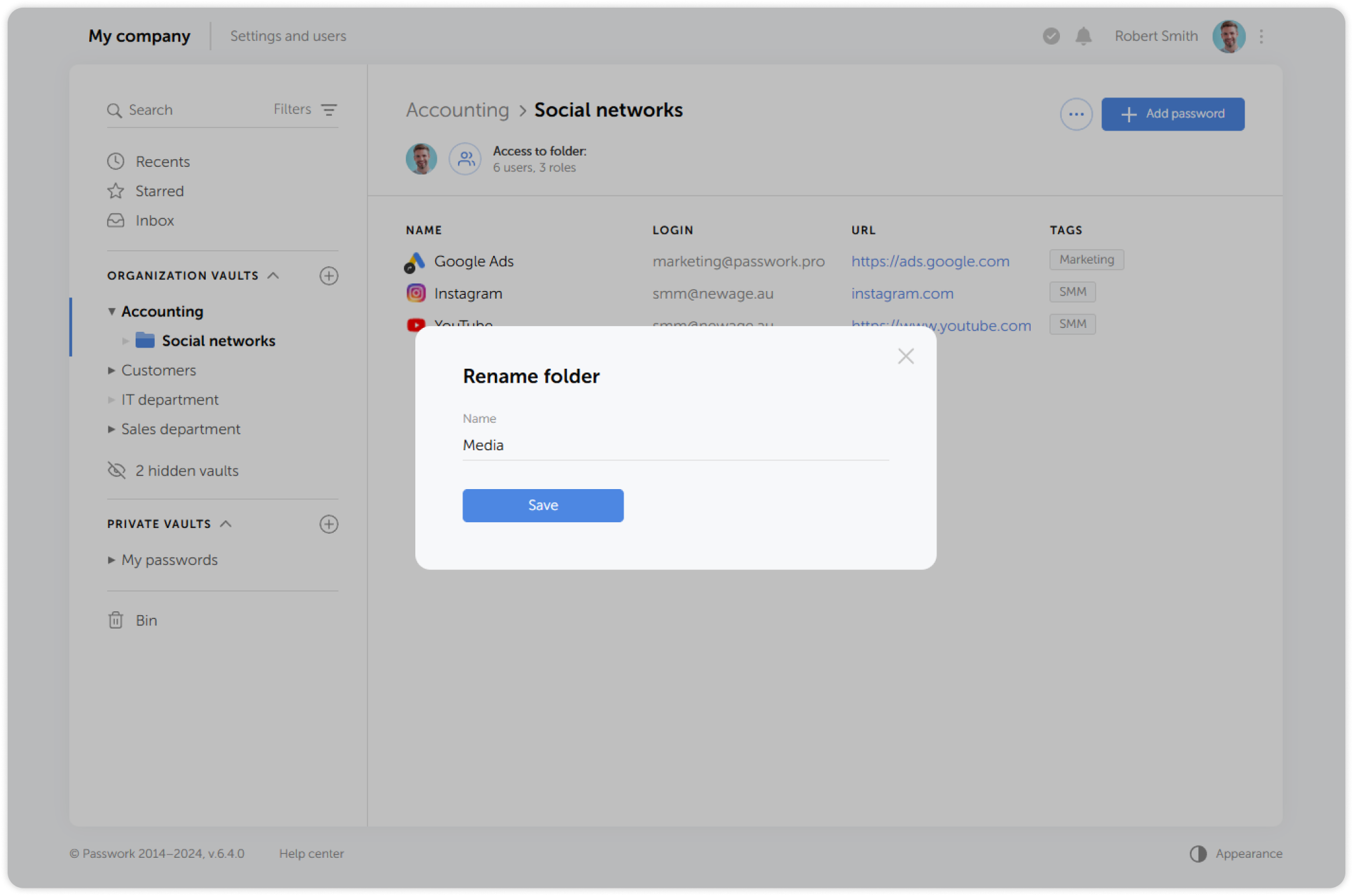The image size is (1353, 896).
Task: Open the three-dot folder options button
Action: pos(1076,115)
